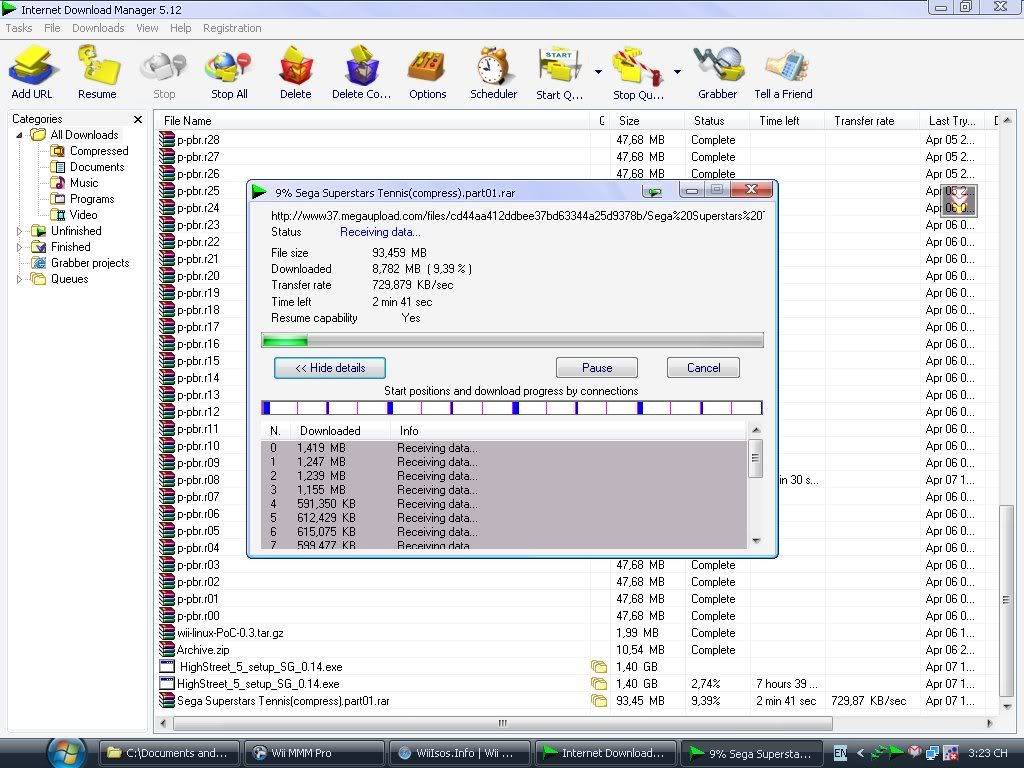This screenshot has height=768, width=1024.
Task: Expand the Queues tree node
Action: coord(19,279)
